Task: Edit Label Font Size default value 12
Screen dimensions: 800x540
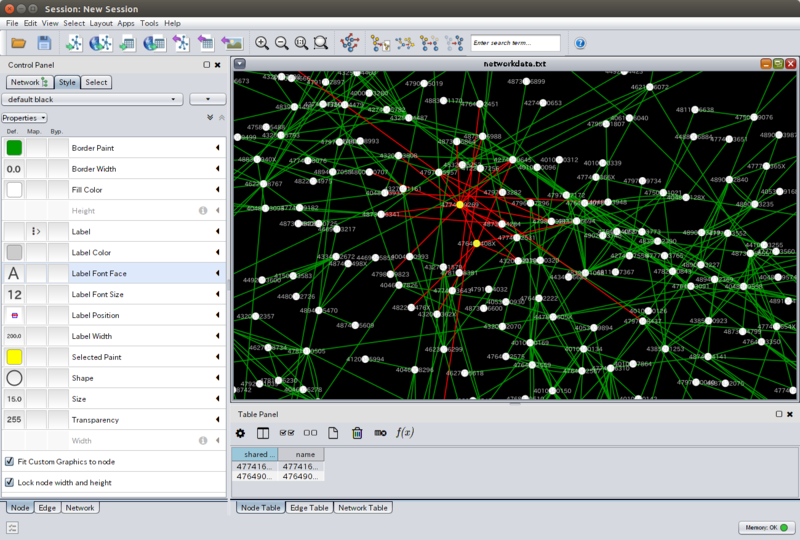Action: tap(14, 294)
